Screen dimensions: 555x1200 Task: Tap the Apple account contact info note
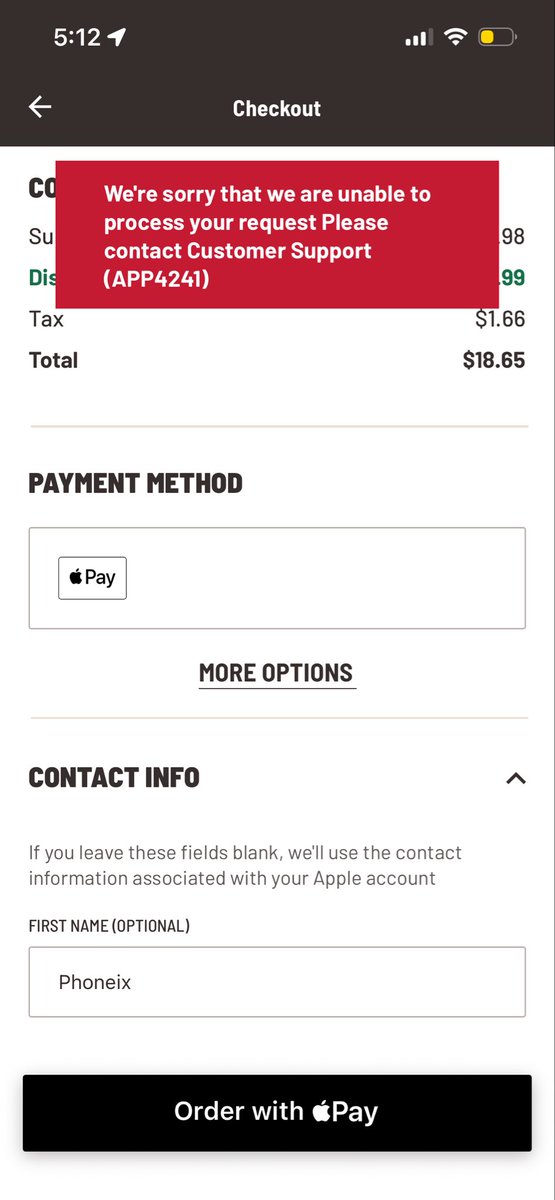click(x=246, y=866)
